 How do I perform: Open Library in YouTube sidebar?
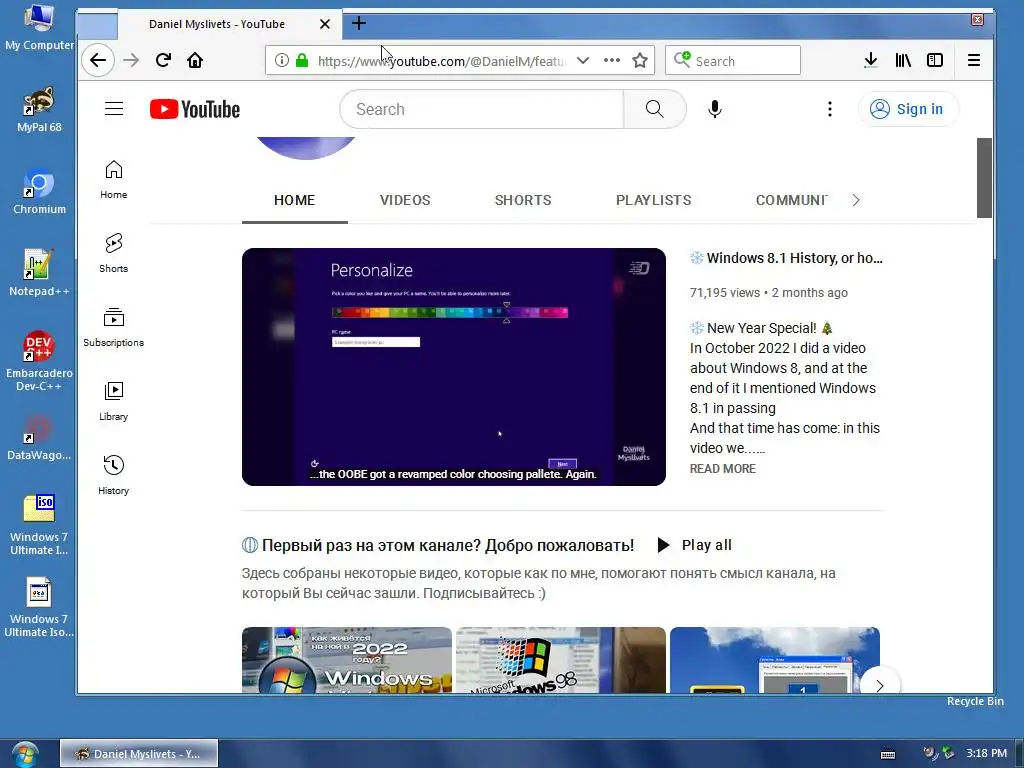pyautogui.click(x=114, y=401)
